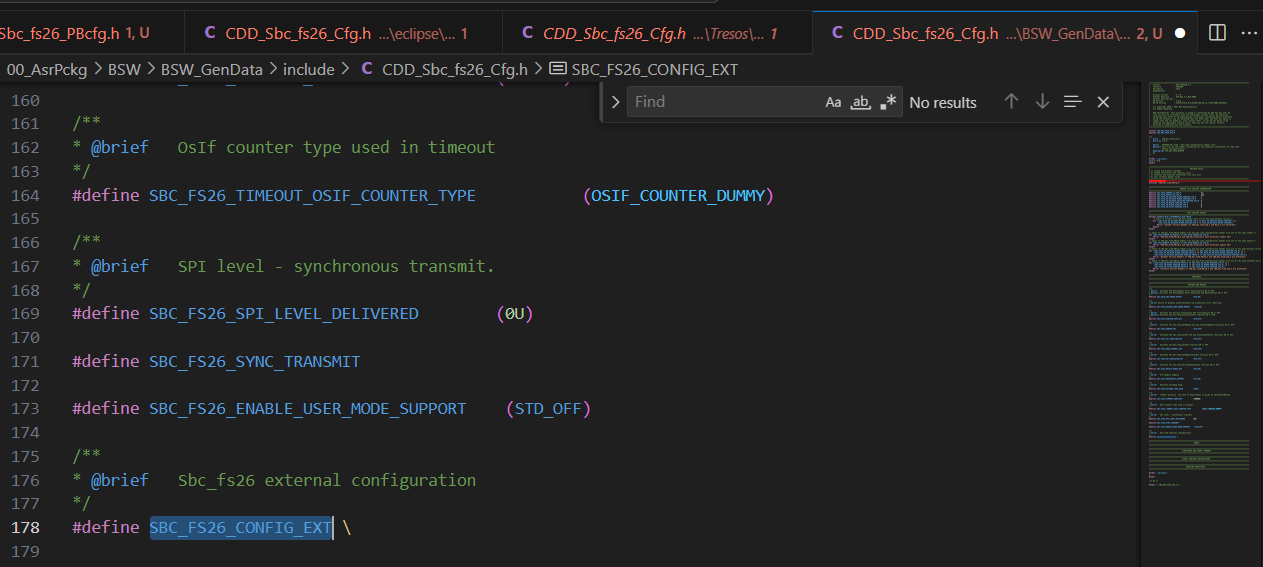
Task: Click the unsaved dot on active tab
Action: (x=1180, y=33)
